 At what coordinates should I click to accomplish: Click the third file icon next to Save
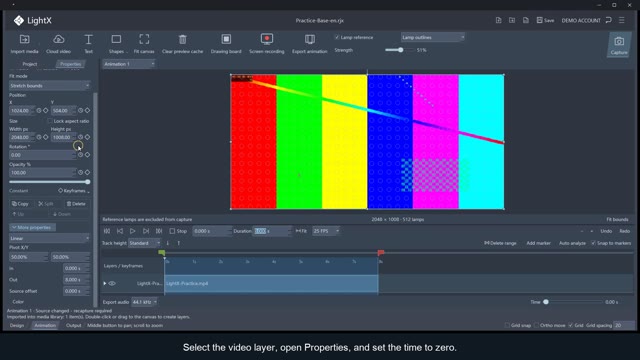(526, 20)
